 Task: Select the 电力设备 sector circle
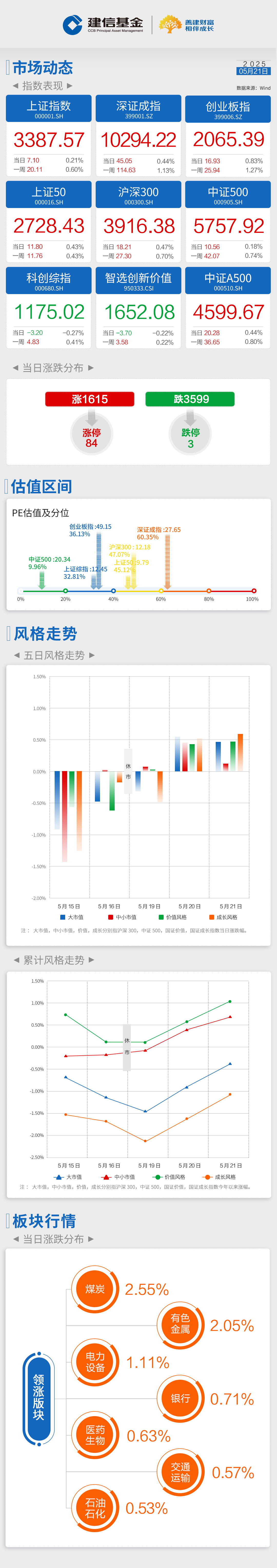(95, 1362)
